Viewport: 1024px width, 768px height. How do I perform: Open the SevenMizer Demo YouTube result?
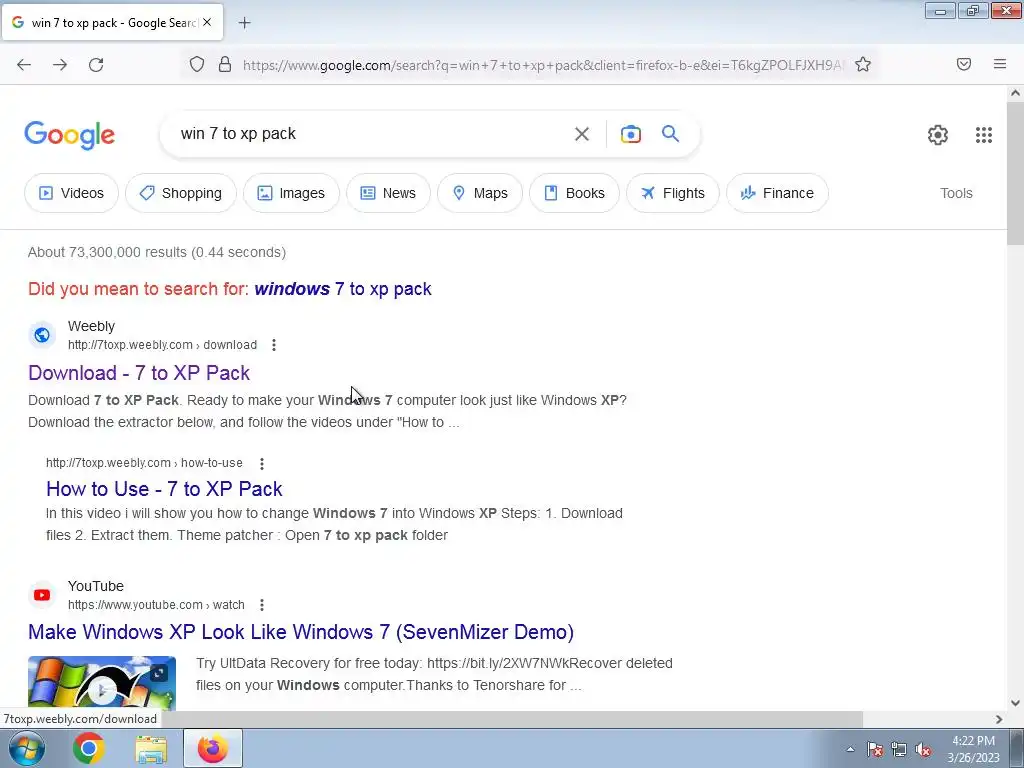click(x=301, y=632)
